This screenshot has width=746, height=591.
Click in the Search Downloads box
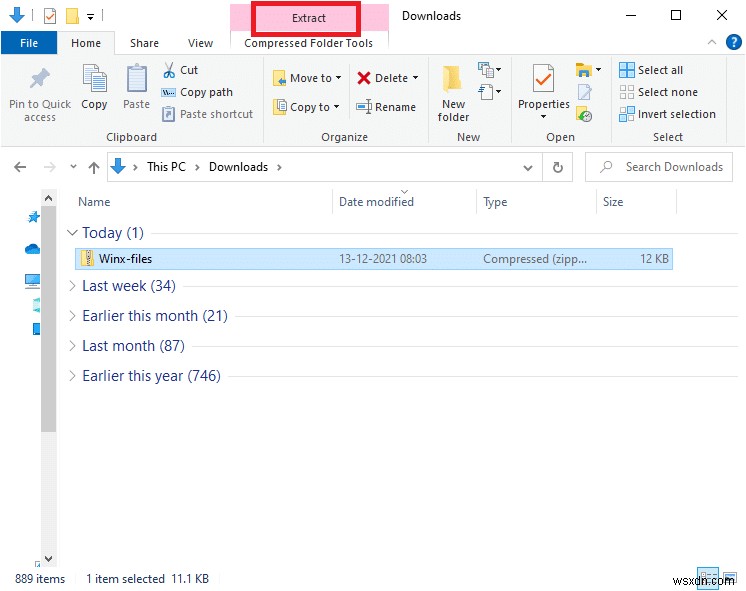[659, 167]
